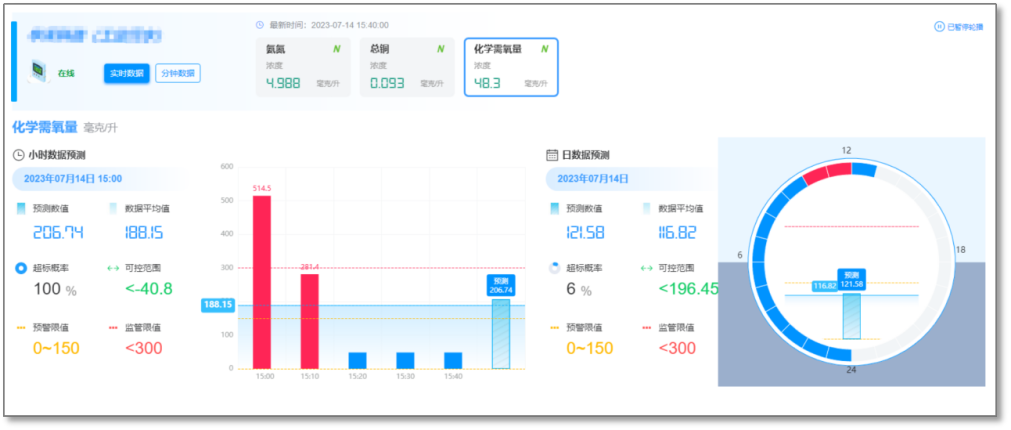Viewport: 1011px width, 430px height.
Task: Click the daily 可控范围 arrows icon
Action: [647, 268]
